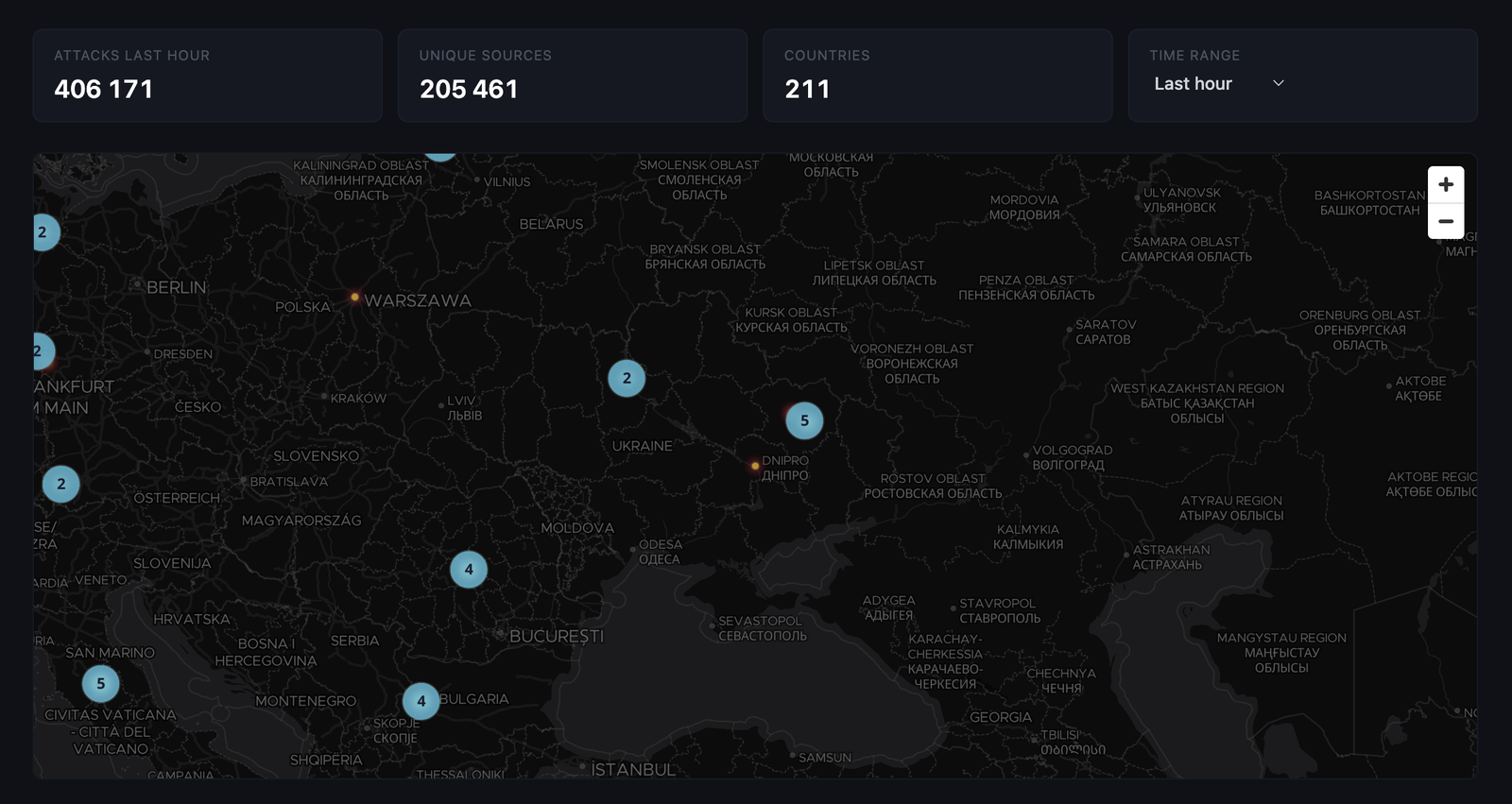Screen dimensions: 1512x804
Task: Open the cluster of 2 near Österreich
Action: [x=61, y=484]
